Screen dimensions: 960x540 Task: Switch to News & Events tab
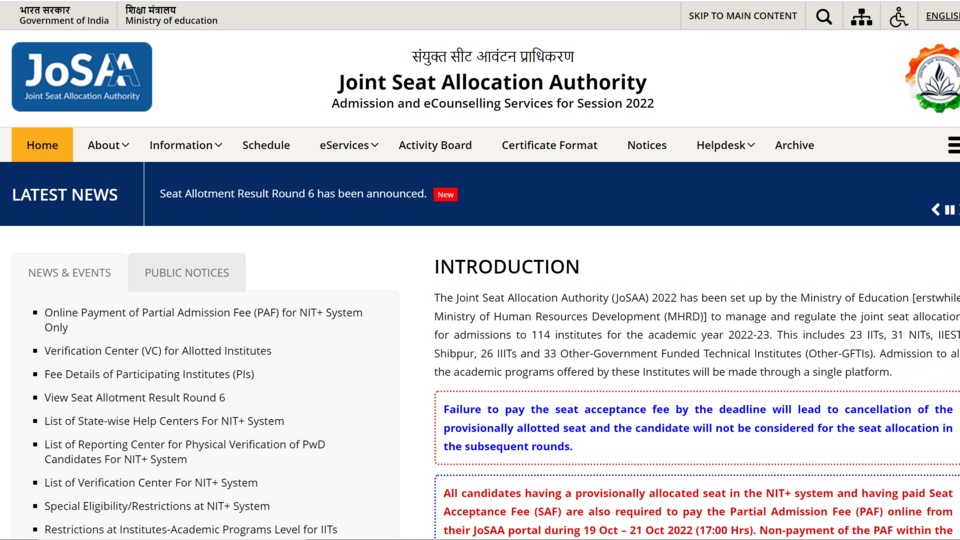(x=69, y=272)
